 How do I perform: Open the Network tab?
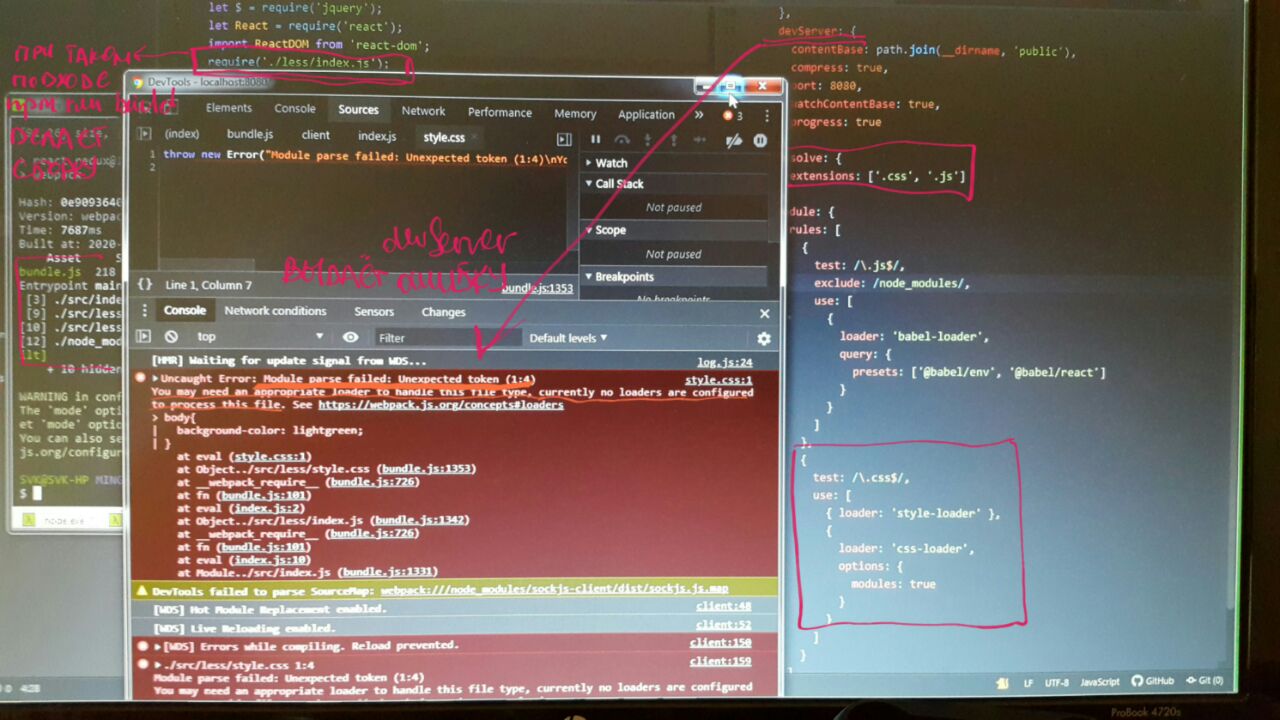(423, 111)
